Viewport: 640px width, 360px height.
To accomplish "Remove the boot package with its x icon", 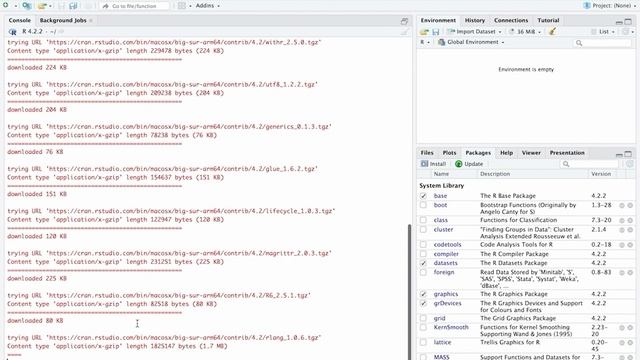I will point(630,206).
